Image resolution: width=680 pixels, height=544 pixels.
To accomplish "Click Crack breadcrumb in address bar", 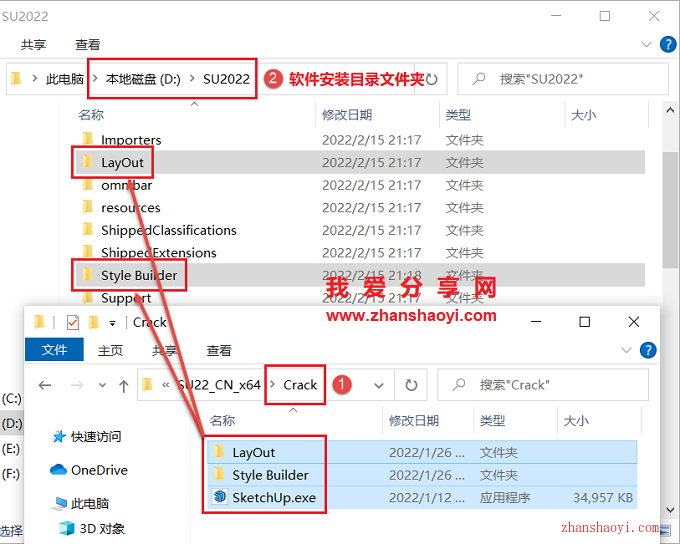I will coord(300,385).
